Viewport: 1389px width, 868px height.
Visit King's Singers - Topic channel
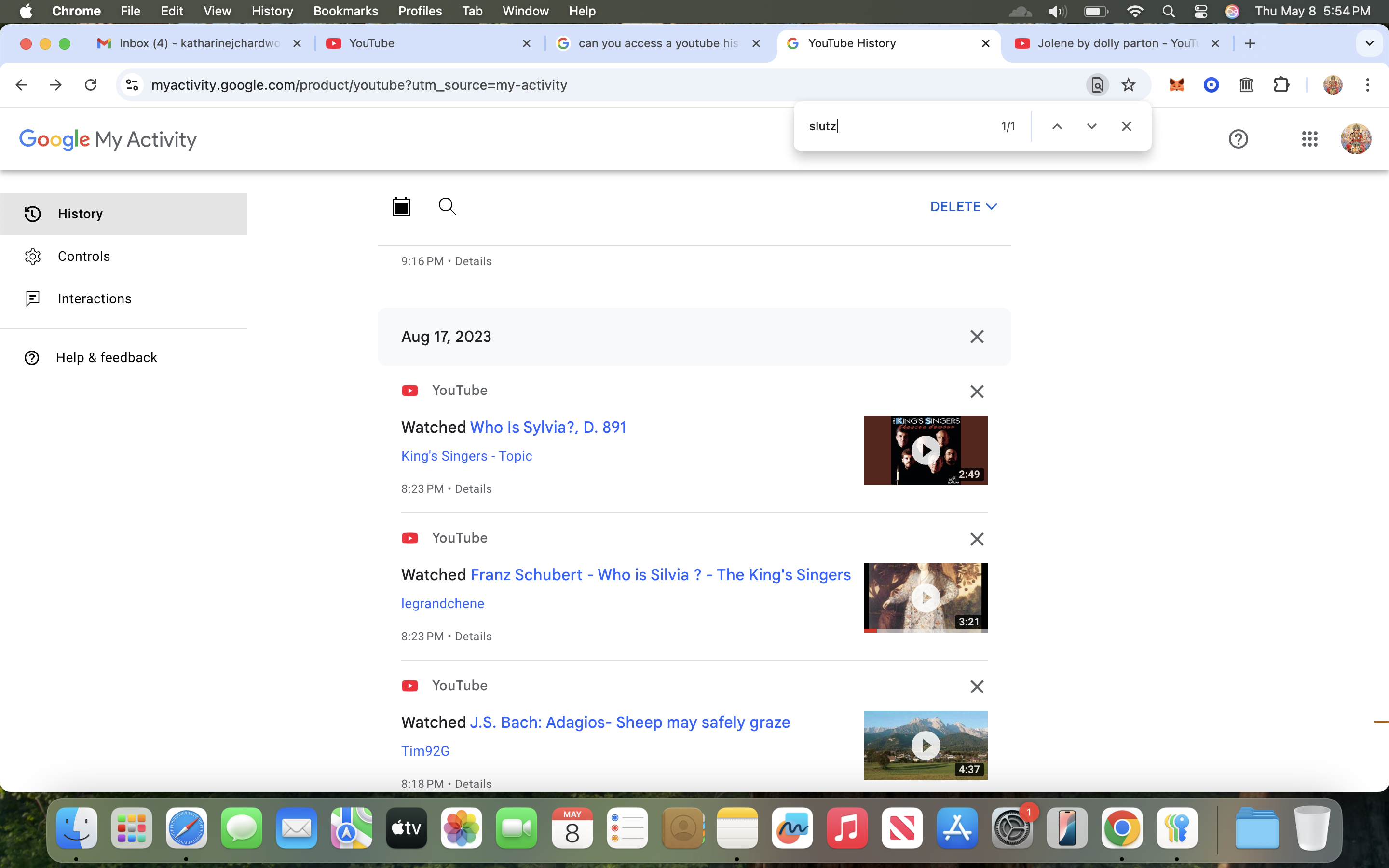tap(467, 456)
